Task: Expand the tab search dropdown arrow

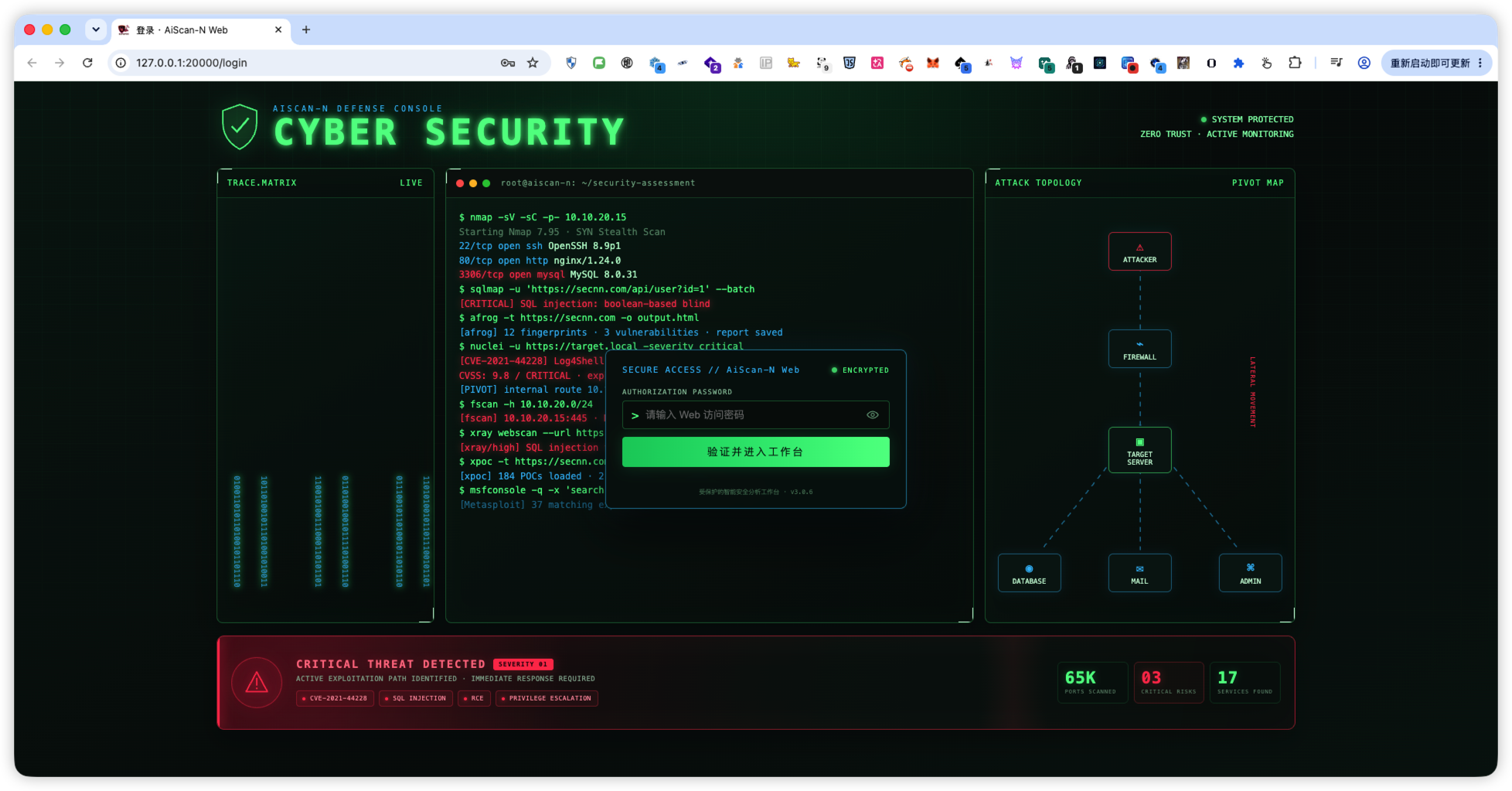Action: pos(96,29)
